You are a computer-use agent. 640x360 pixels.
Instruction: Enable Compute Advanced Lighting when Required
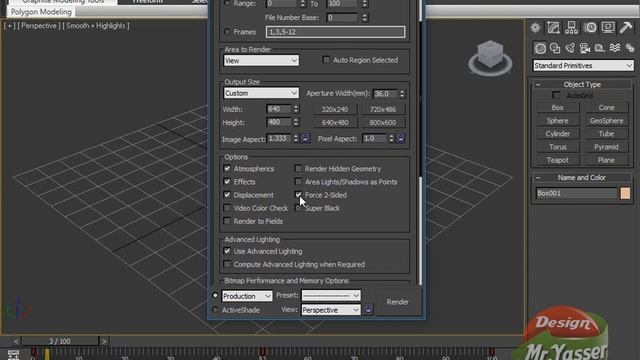[227, 264]
